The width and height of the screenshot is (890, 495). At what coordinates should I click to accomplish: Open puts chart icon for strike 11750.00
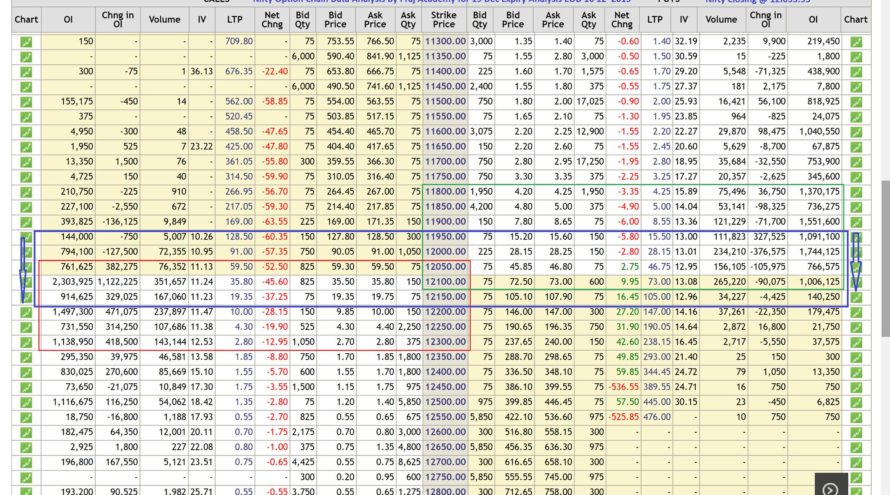tap(856, 177)
